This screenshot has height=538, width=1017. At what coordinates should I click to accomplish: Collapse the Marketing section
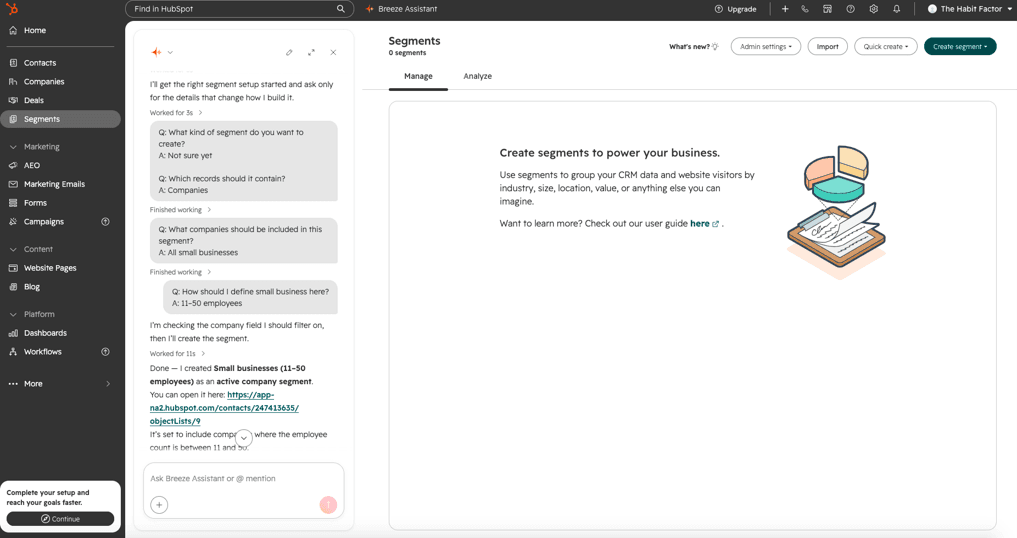13,147
